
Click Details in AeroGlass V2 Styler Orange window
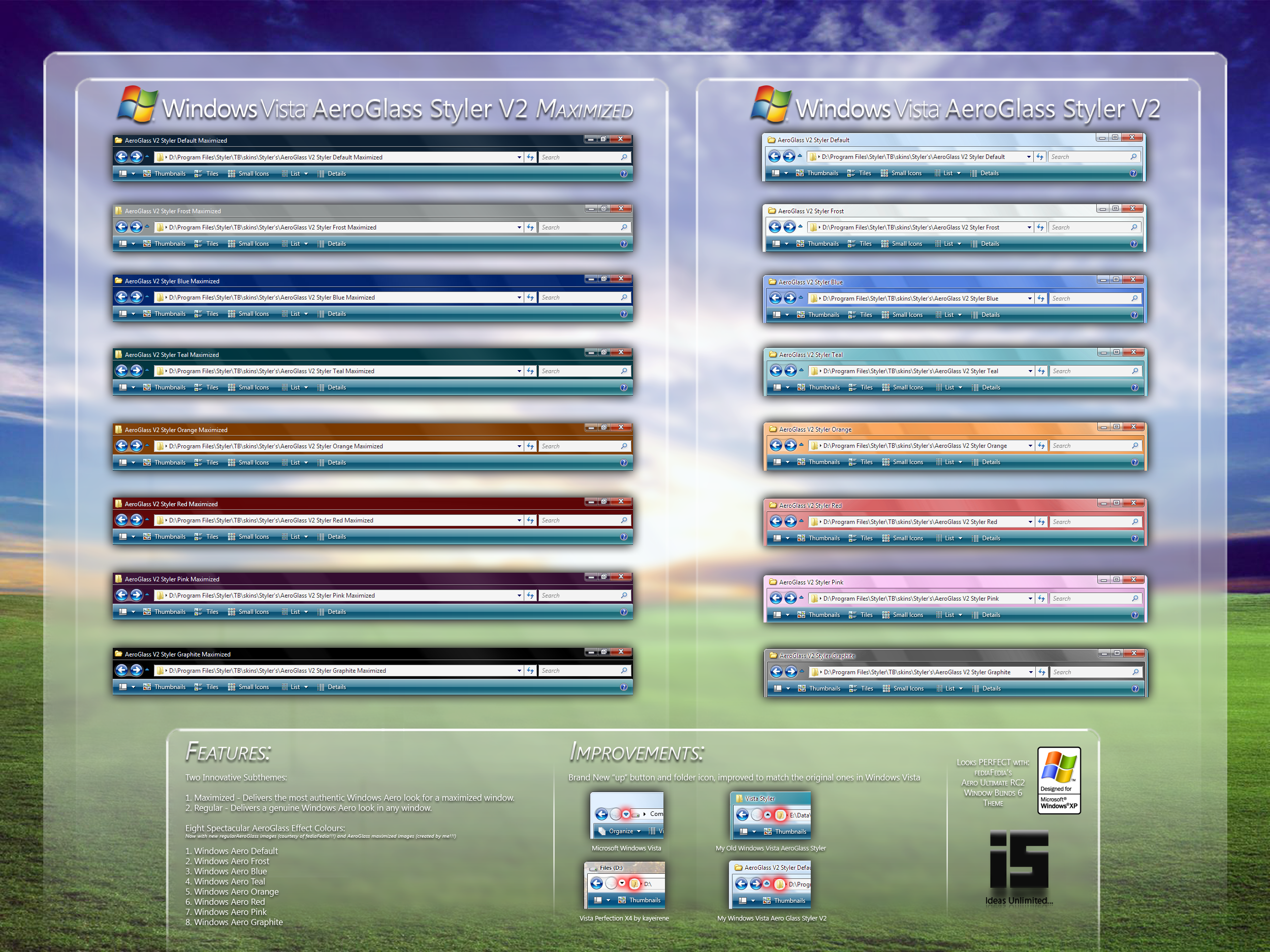[986, 462]
